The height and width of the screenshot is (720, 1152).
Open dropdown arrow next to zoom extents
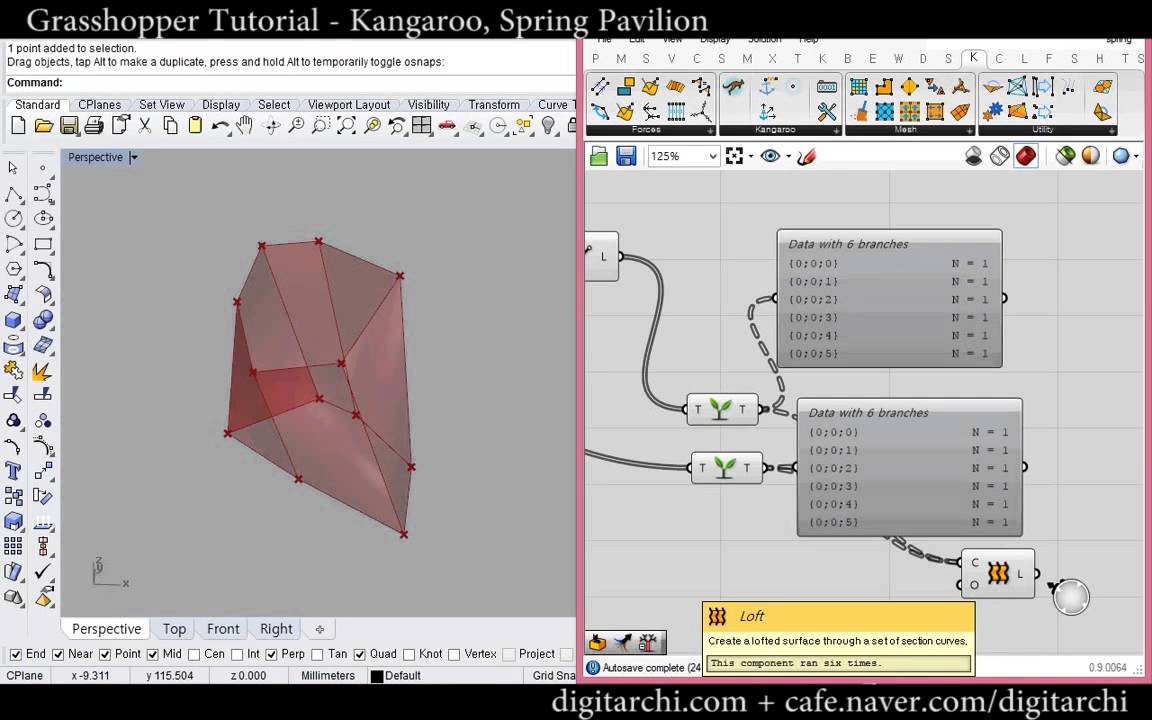[751, 156]
